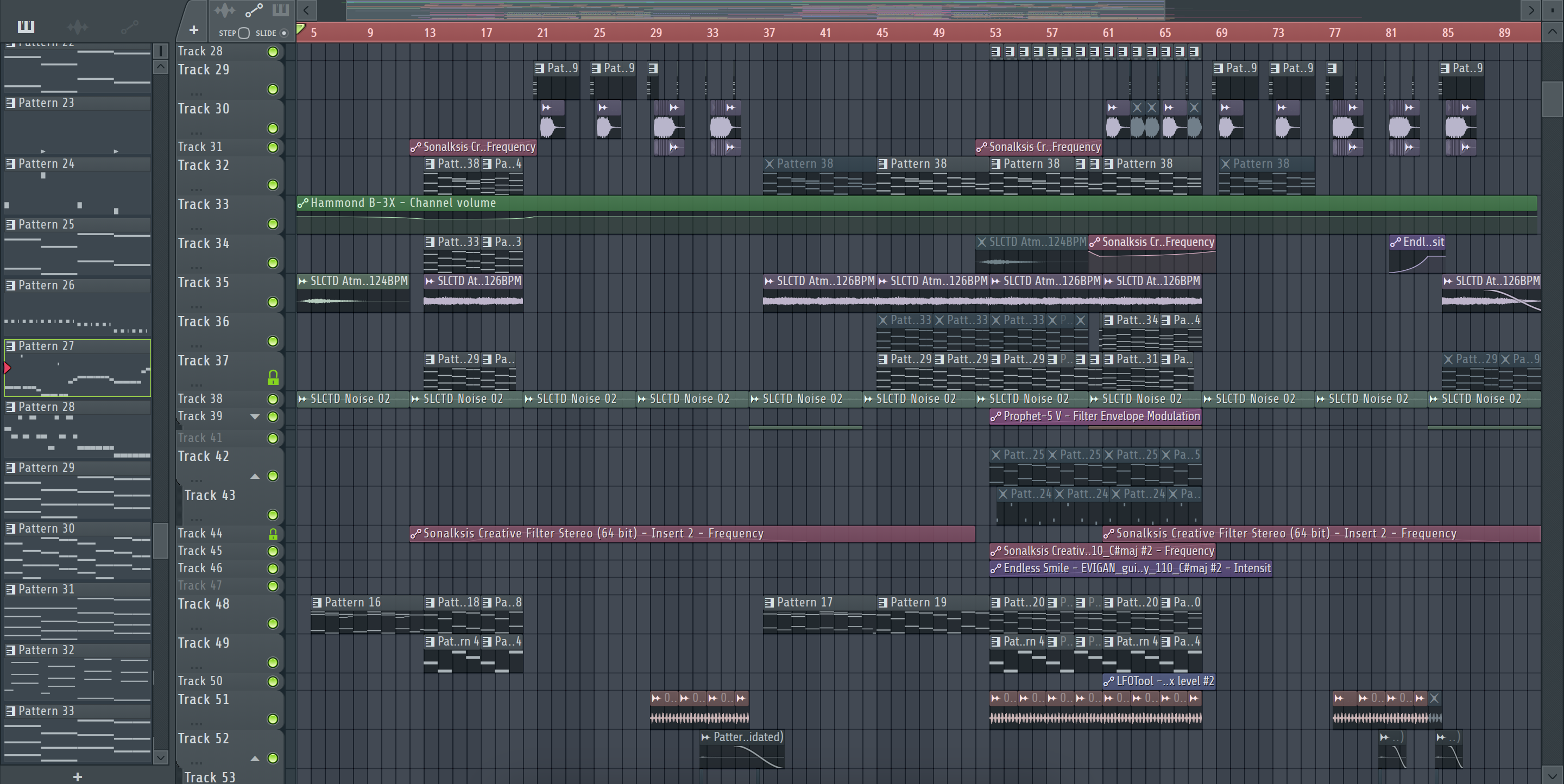1564x784 pixels.
Task: Click the picker scroll-up arrow
Action: pos(160,67)
